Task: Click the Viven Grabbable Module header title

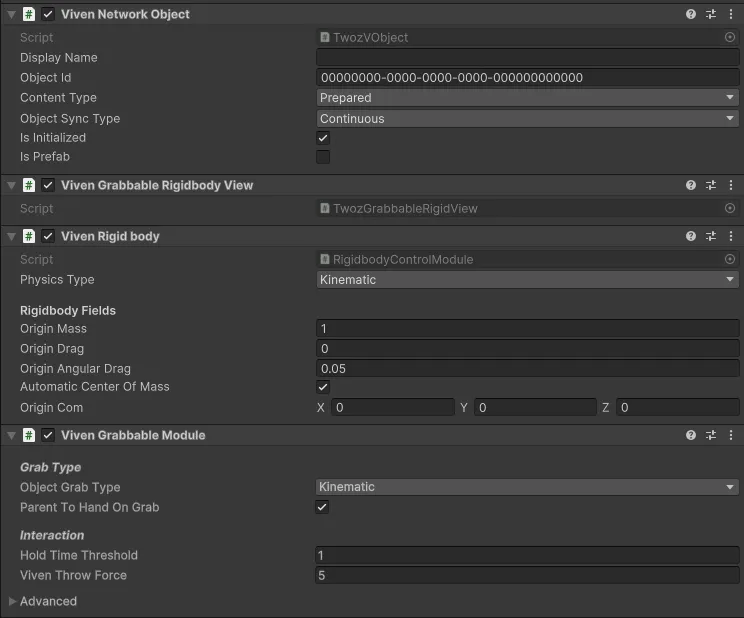Action: pyautogui.click(x=133, y=435)
